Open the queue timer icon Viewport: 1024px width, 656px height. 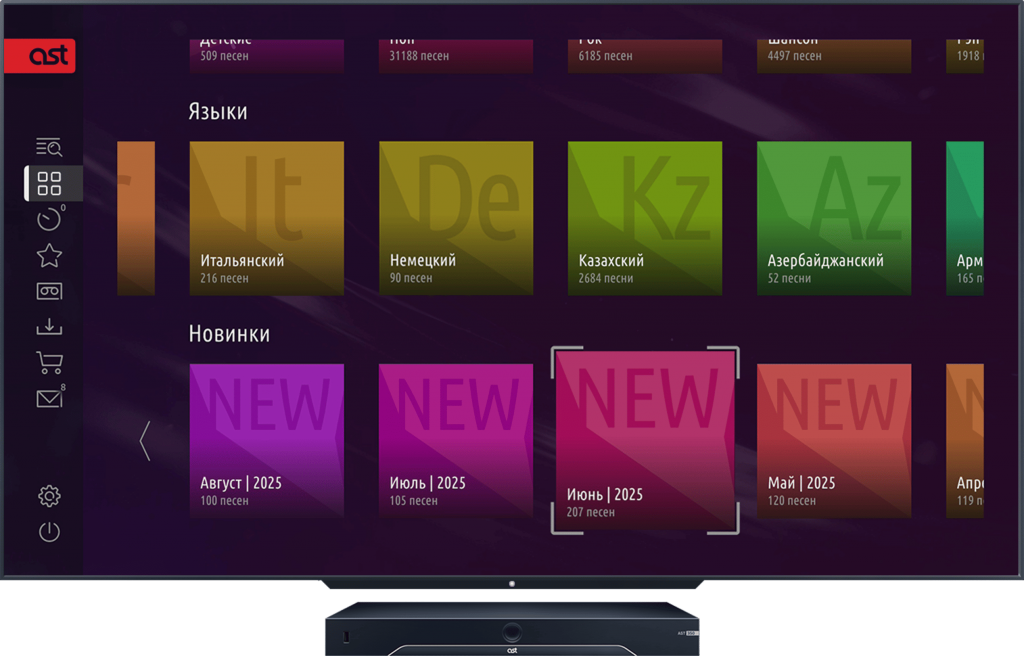(x=49, y=220)
